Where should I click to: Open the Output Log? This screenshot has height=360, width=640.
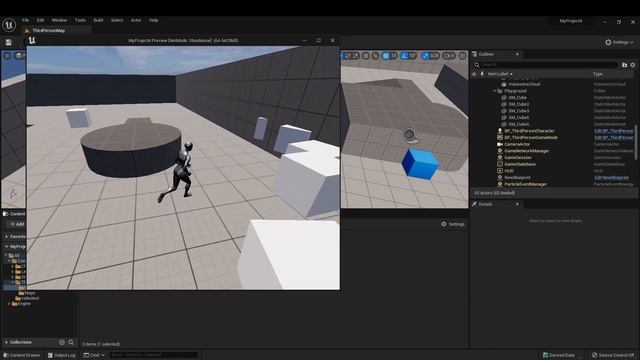tap(62, 355)
